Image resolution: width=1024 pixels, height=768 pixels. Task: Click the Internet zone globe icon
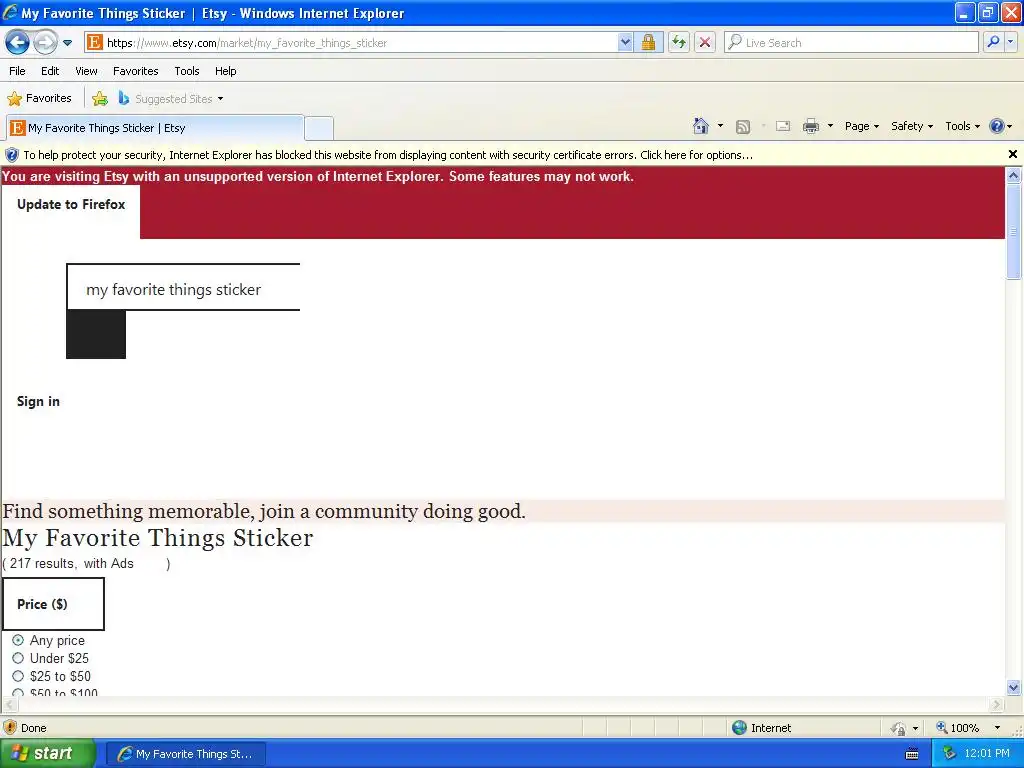739,728
